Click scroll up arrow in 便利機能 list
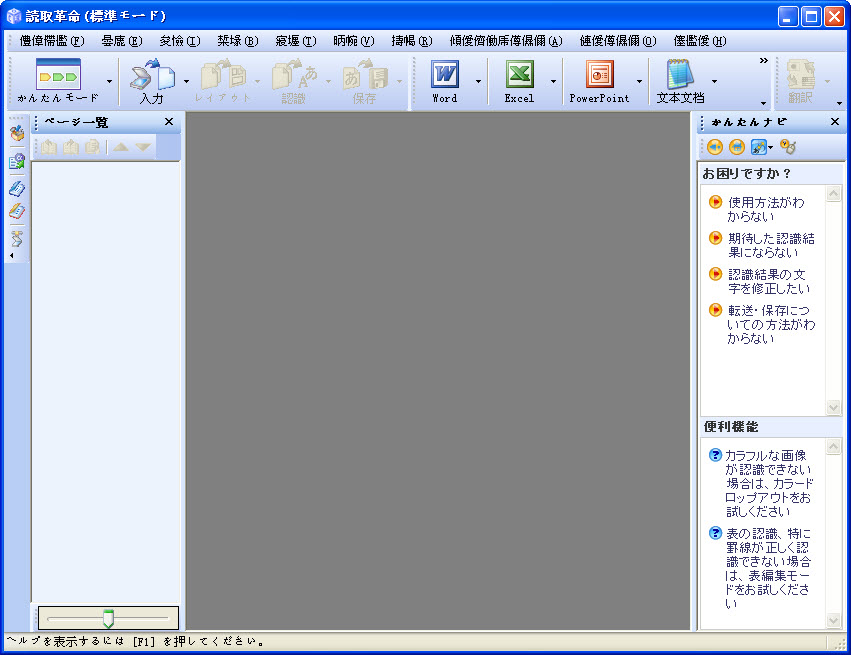Screen dimensions: 851x655 (833, 447)
